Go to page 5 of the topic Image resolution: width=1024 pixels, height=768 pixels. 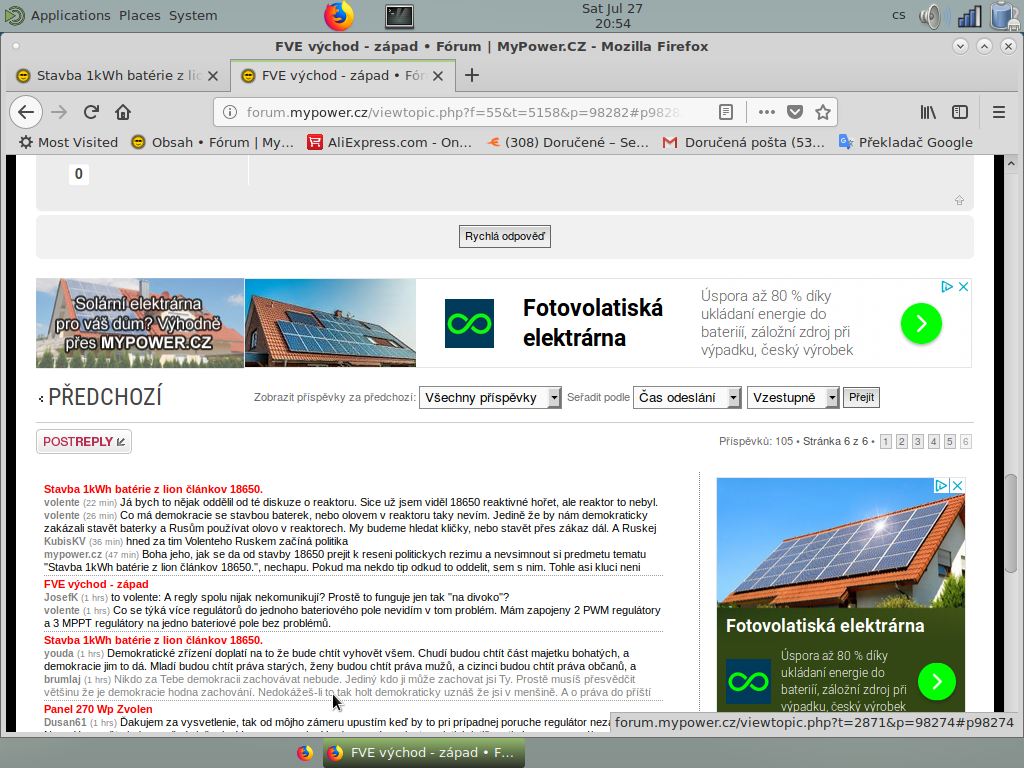(x=950, y=442)
